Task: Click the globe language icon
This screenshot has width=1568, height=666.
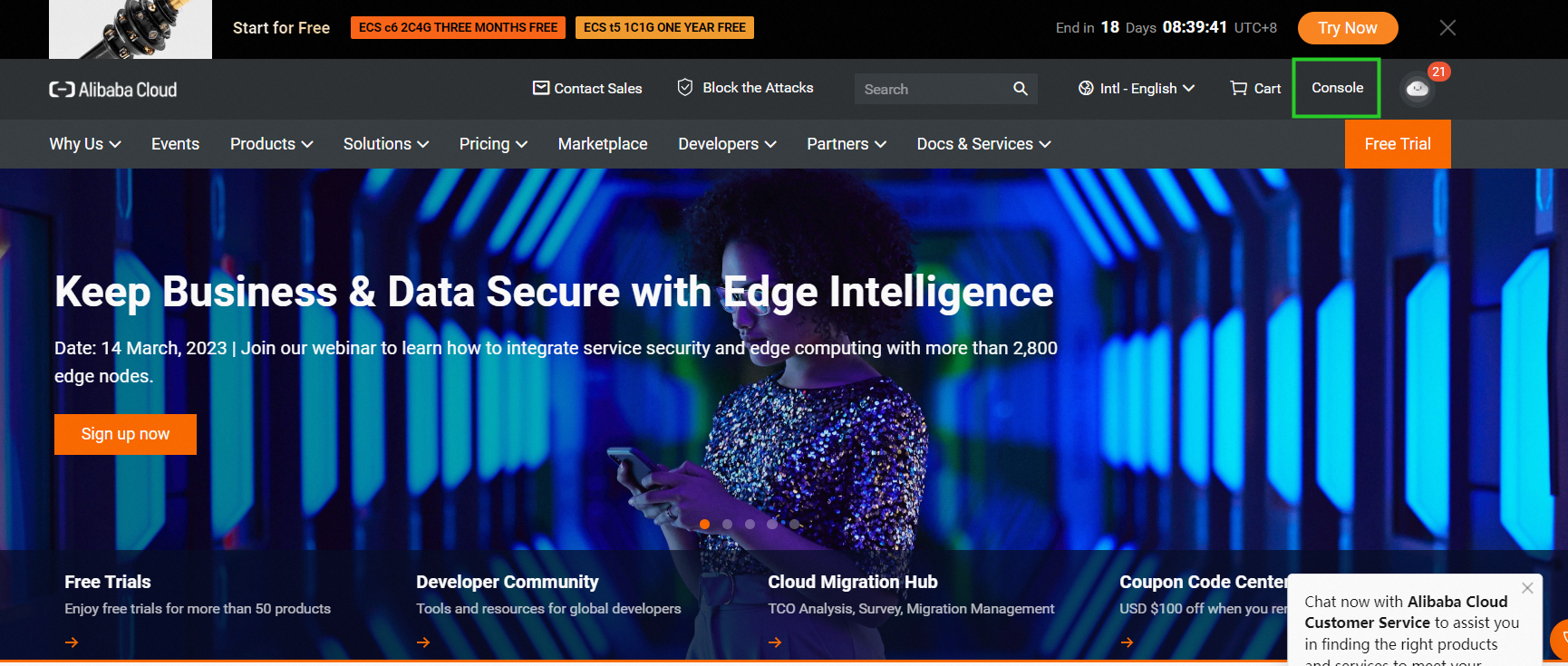Action: pyautogui.click(x=1086, y=88)
